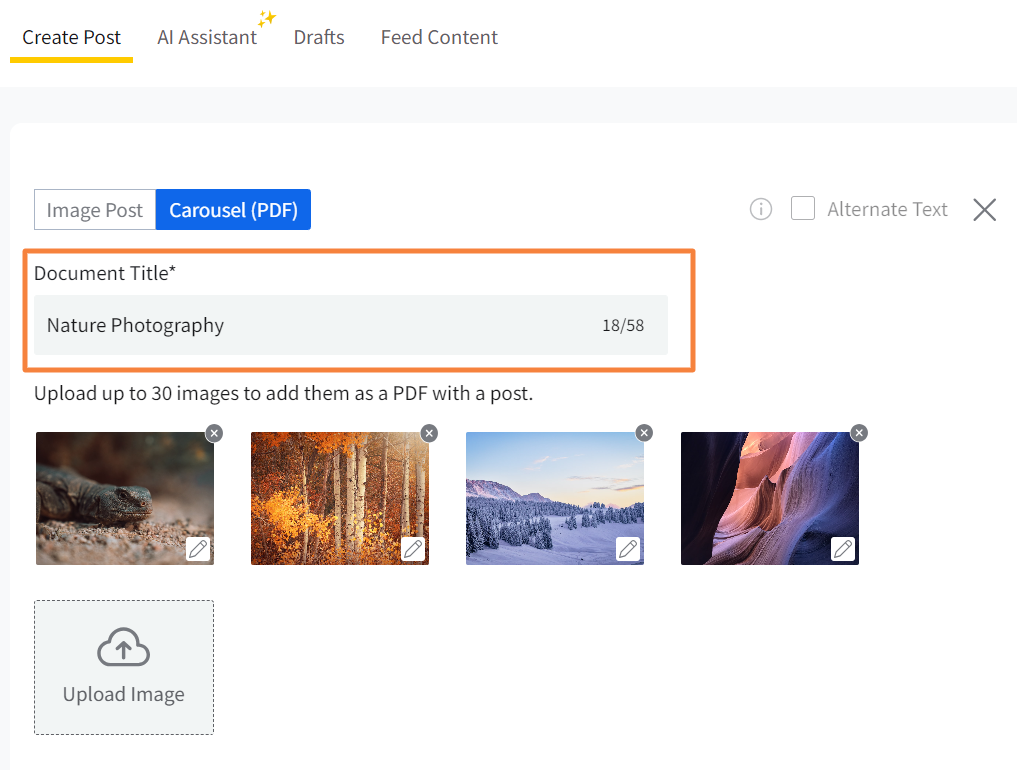Select the snowy mountain thumbnail
The height and width of the screenshot is (770, 1017).
[x=554, y=498]
